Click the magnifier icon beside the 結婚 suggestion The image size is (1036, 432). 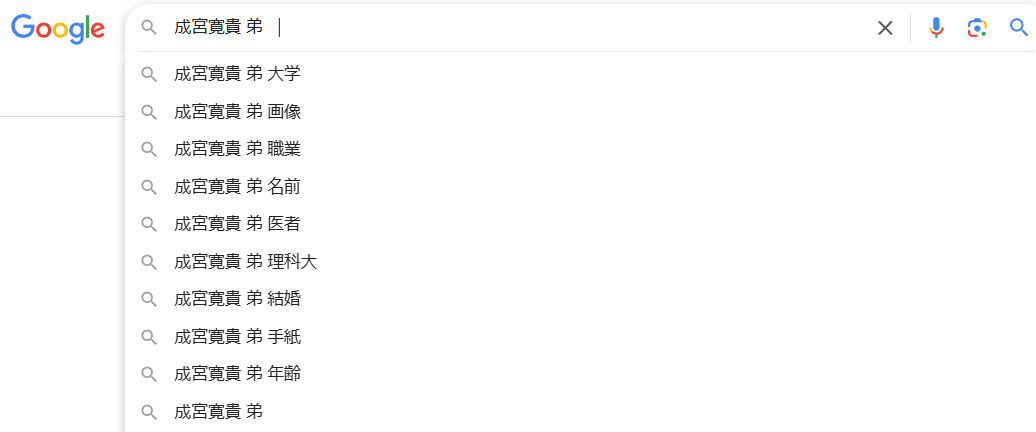click(149, 300)
